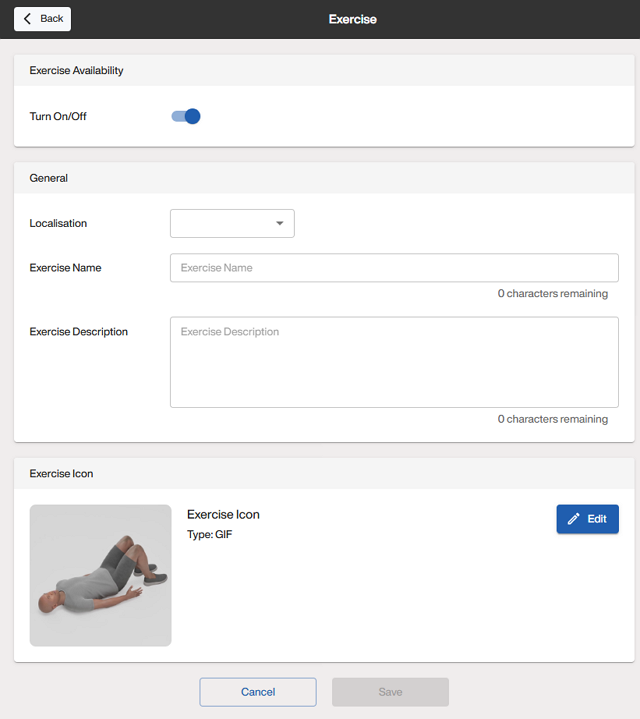Click the General section header

click(x=49, y=178)
